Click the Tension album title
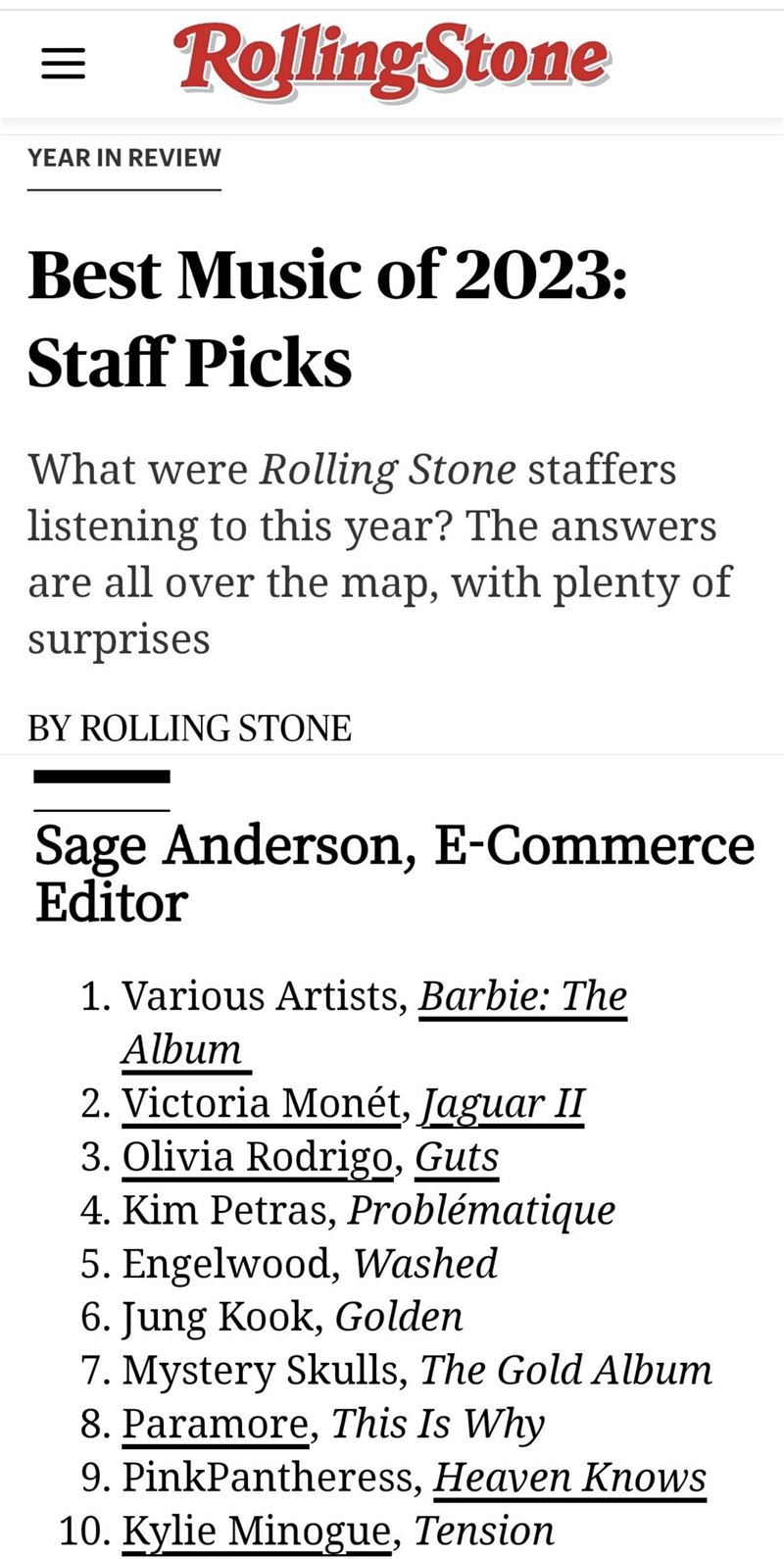 click(x=484, y=1531)
